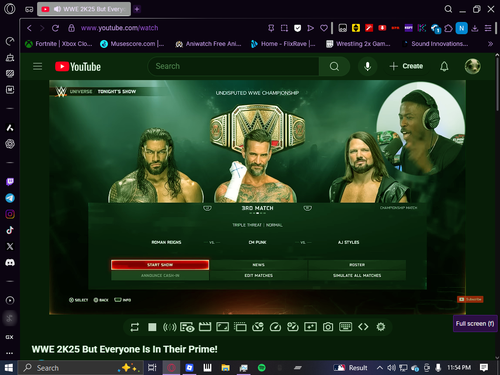Click the Create button on YouTube
Image resolution: width=500 pixels, height=375 pixels.
(x=406, y=66)
